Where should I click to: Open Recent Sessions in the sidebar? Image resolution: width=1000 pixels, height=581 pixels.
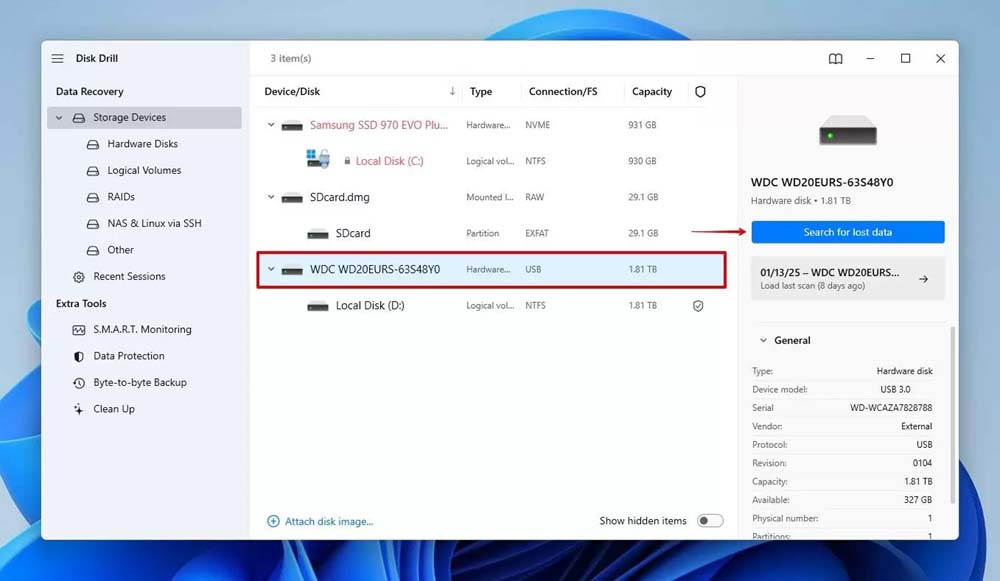(129, 277)
